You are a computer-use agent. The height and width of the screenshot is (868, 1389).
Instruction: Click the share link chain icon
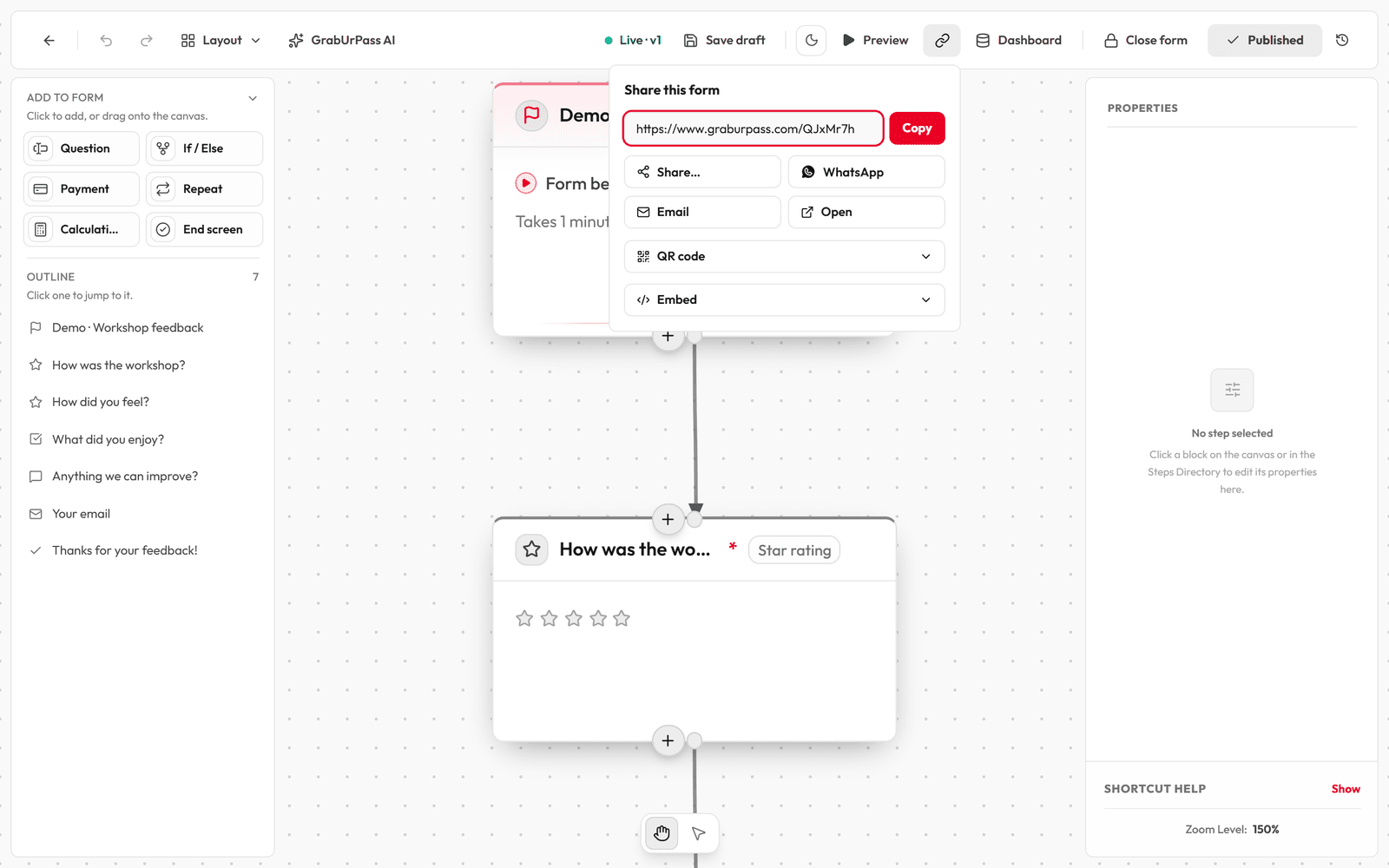[942, 40]
